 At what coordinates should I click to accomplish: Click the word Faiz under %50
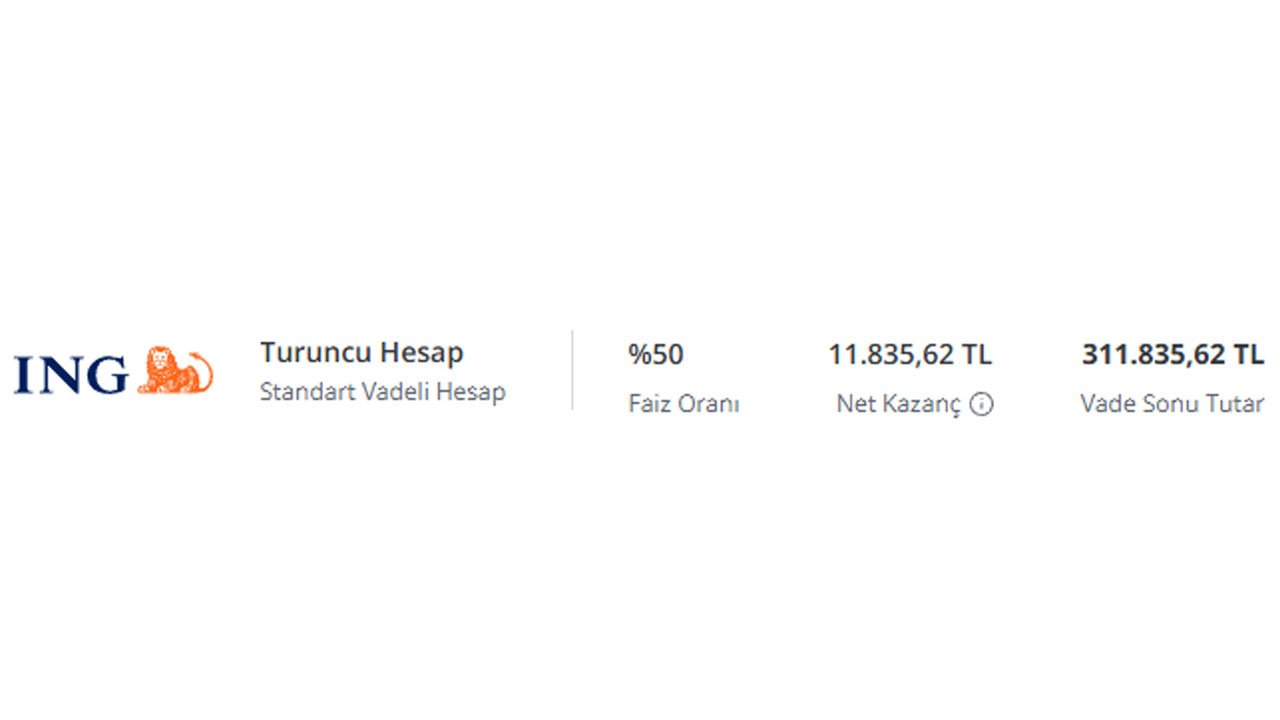pos(649,404)
